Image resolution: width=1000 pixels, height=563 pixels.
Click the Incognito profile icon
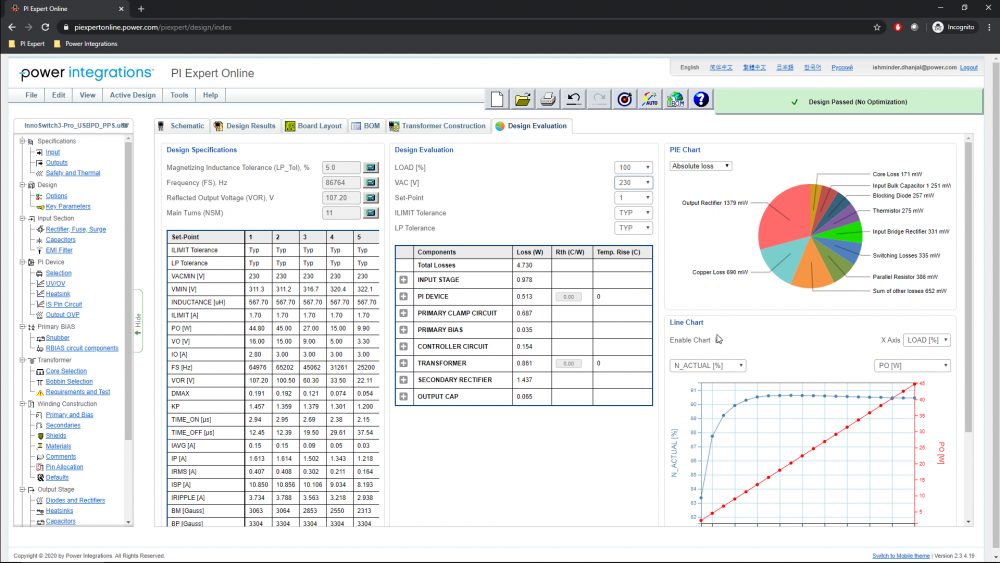coord(938,27)
